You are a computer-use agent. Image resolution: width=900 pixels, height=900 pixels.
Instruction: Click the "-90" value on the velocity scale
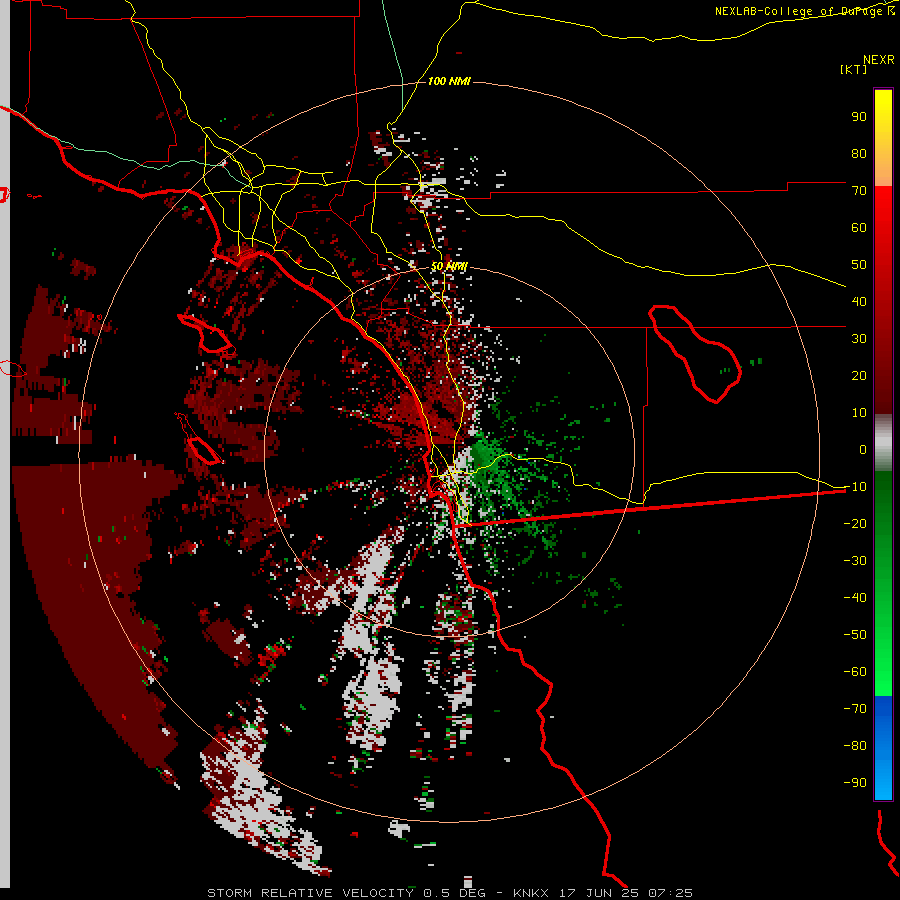click(x=855, y=783)
